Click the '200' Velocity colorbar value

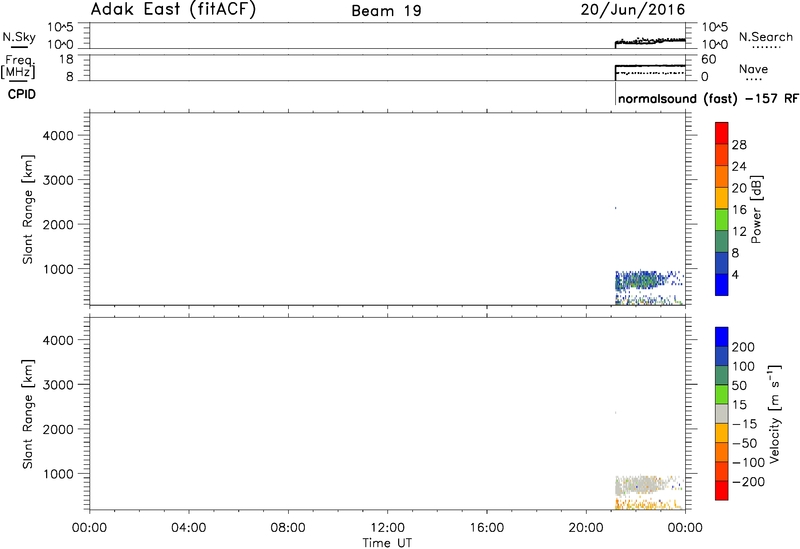(743, 347)
